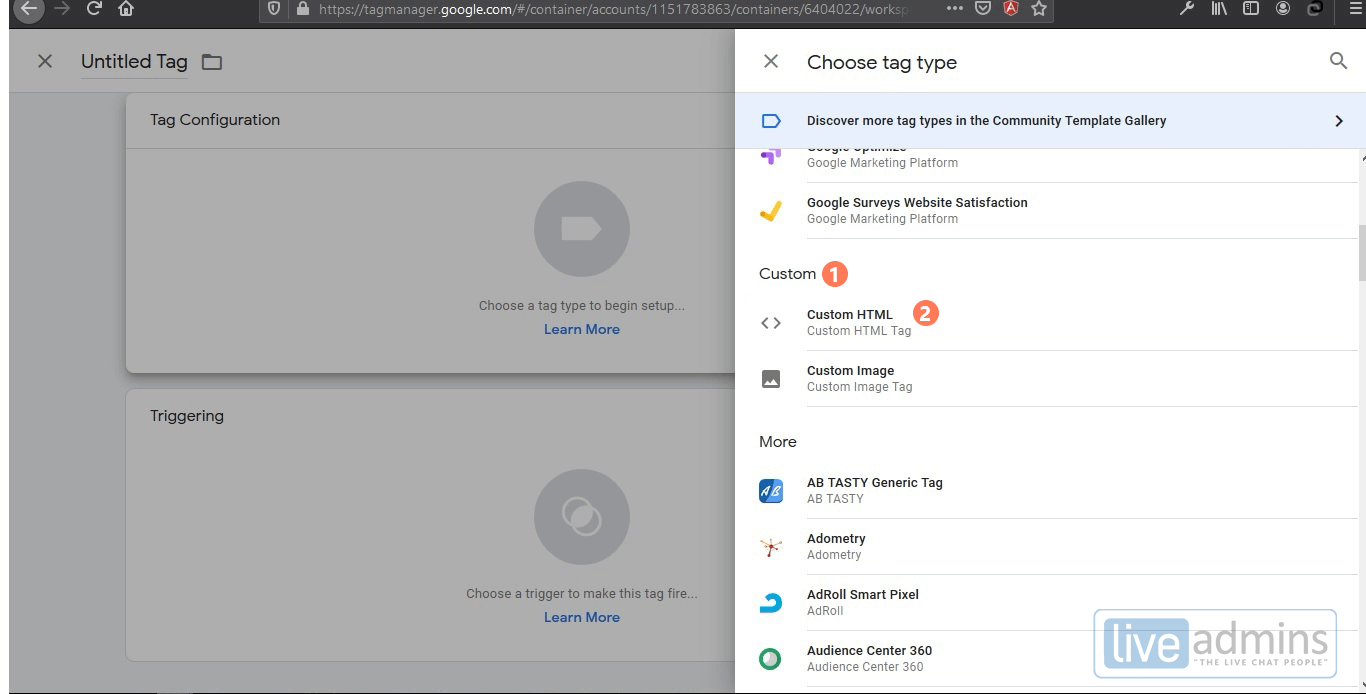The width and height of the screenshot is (1366, 694).
Task: Reload the page
Action: pyautogui.click(x=94, y=9)
